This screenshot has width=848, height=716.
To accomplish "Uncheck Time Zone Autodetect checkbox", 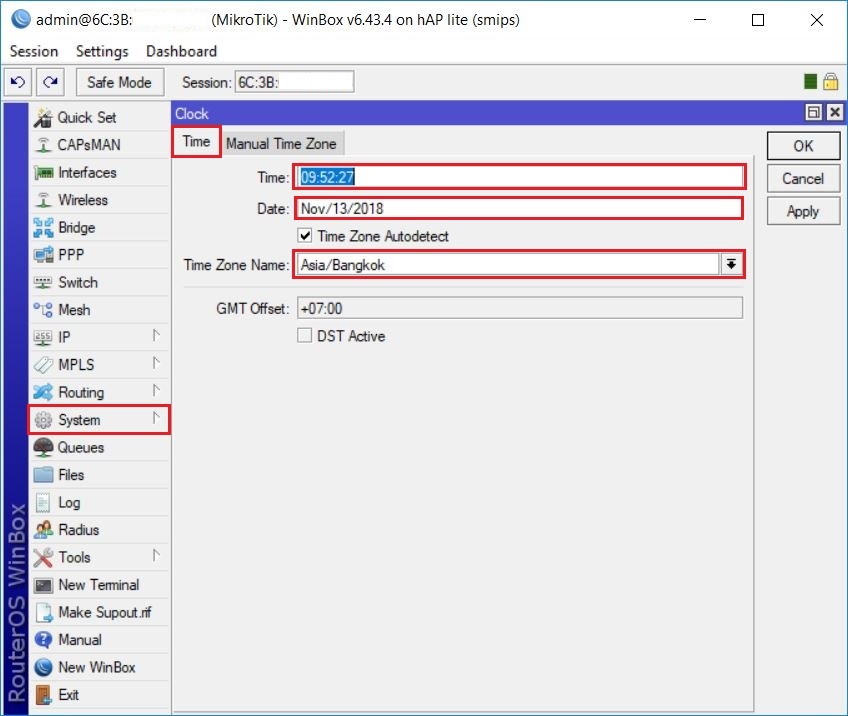I will [305, 235].
